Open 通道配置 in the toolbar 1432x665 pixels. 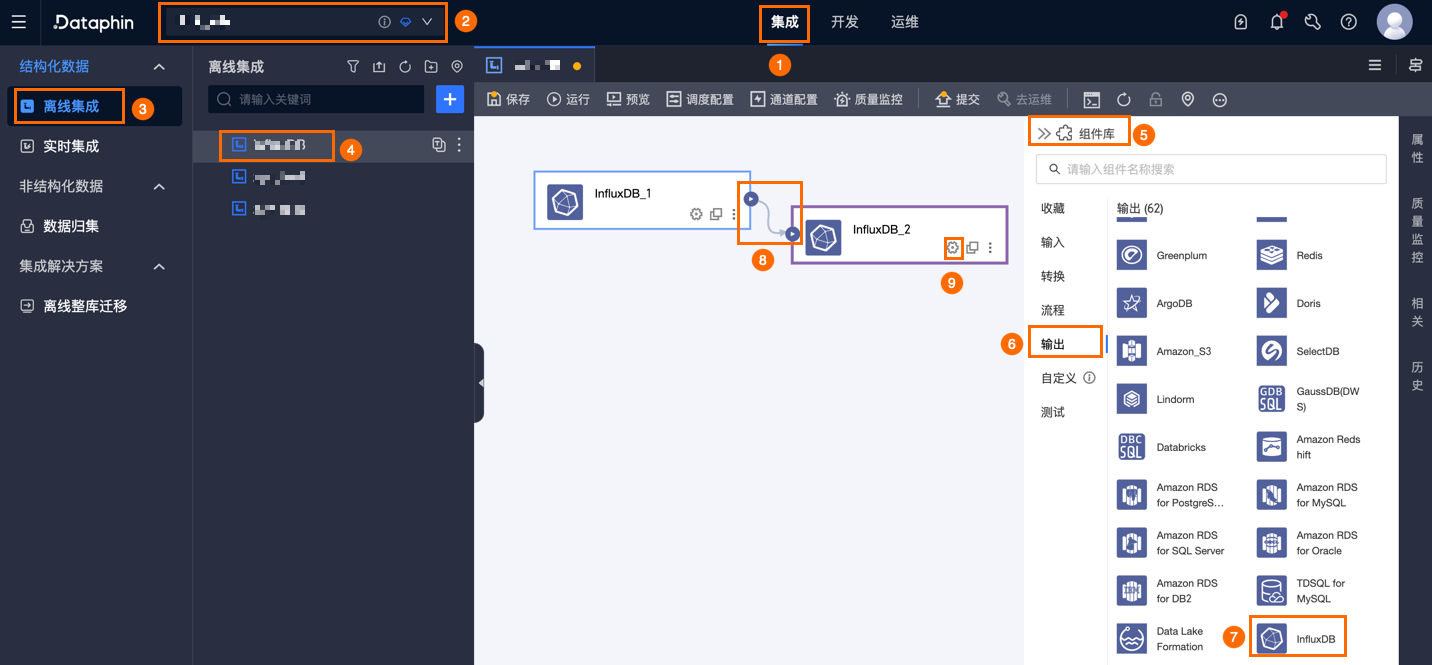pos(784,99)
